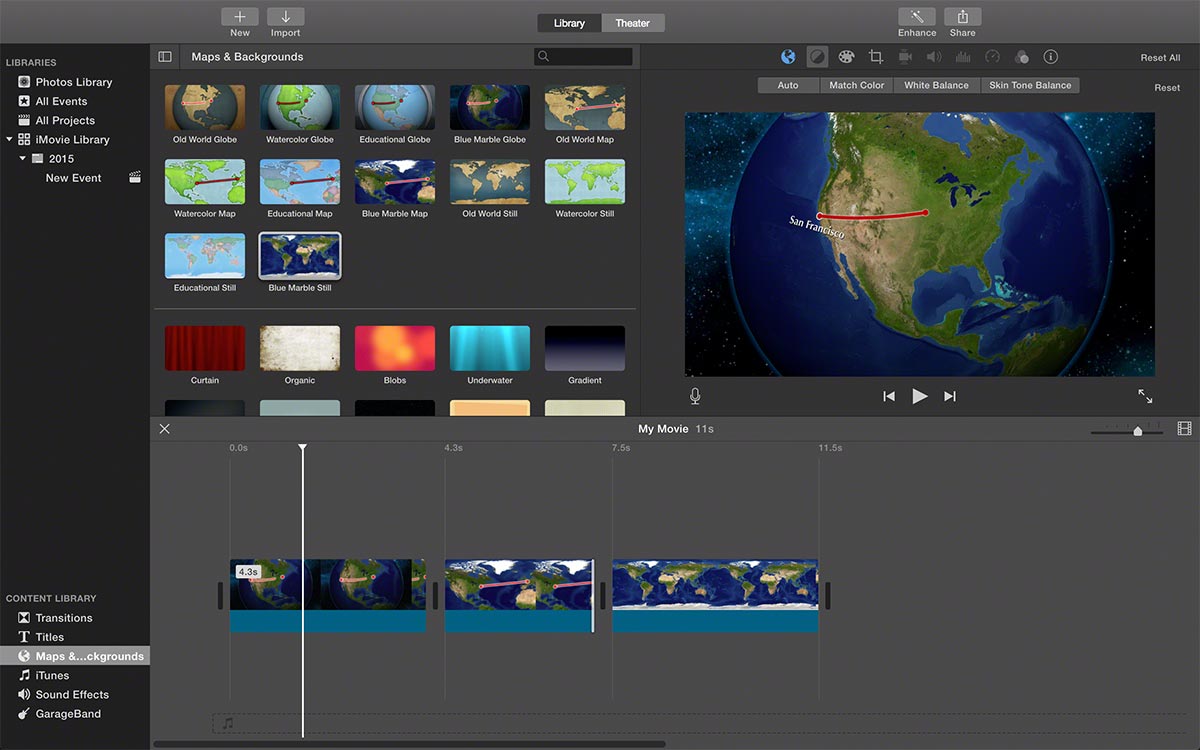Image resolution: width=1200 pixels, height=750 pixels.
Task: Select the cropping tool icon
Action: click(x=876, y=57)
